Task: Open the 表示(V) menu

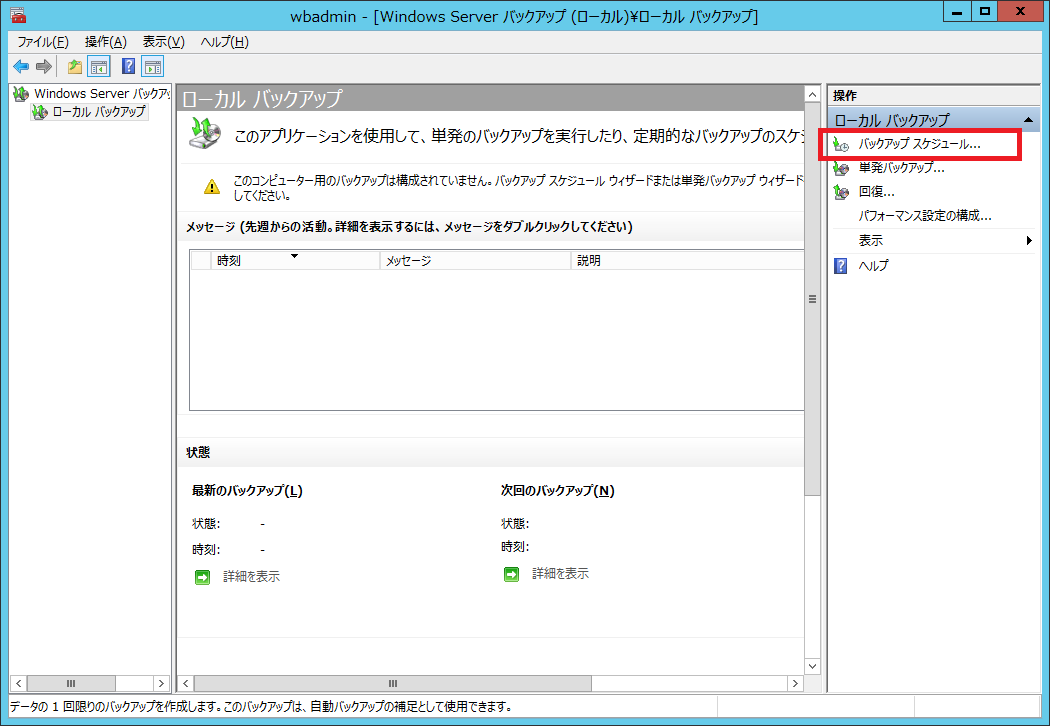Action: click(x=163, y=42)
